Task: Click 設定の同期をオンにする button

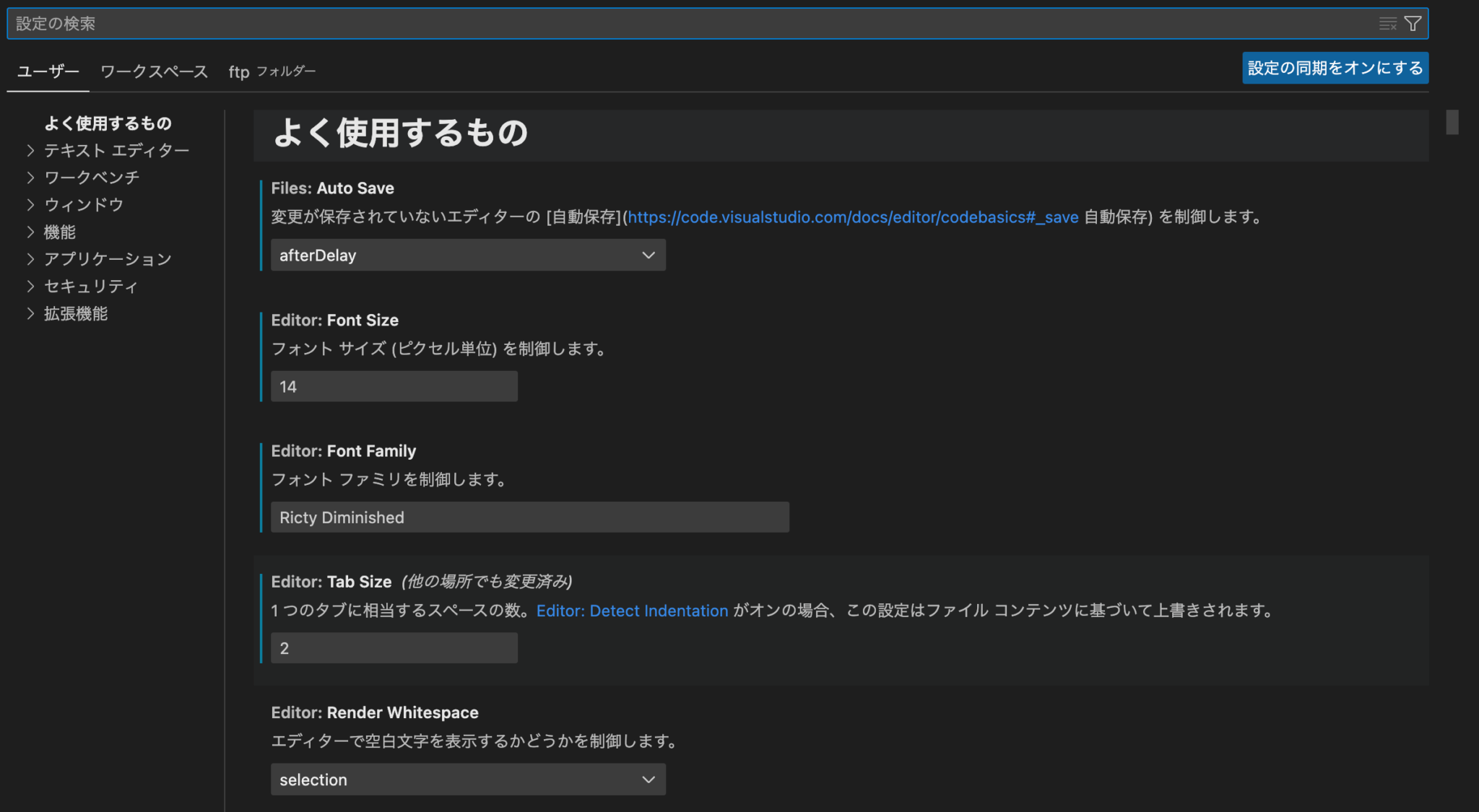Action: click(x=1335, y=68)
